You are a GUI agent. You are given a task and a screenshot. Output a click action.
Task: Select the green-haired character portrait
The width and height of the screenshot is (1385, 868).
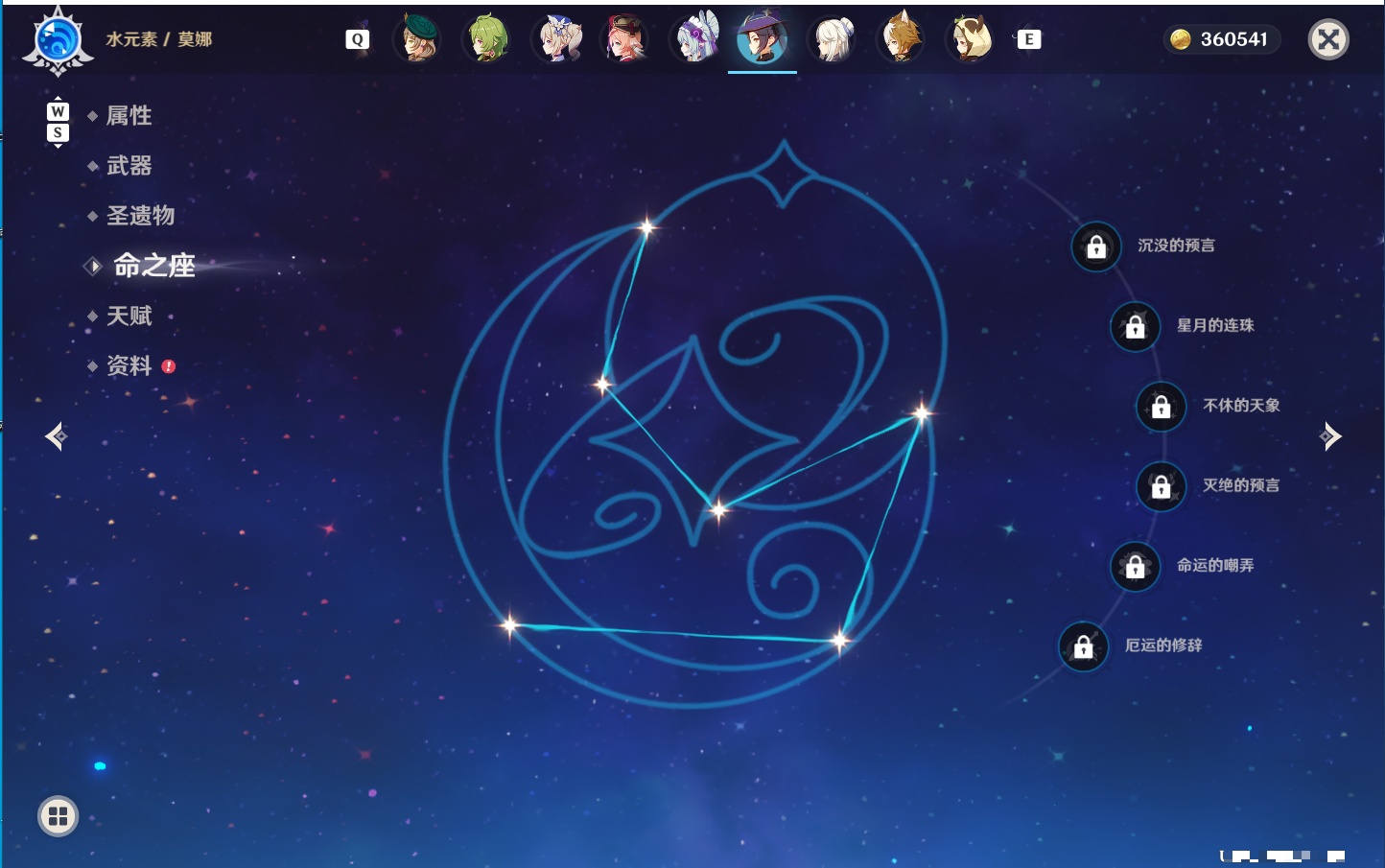pos(487,39)
